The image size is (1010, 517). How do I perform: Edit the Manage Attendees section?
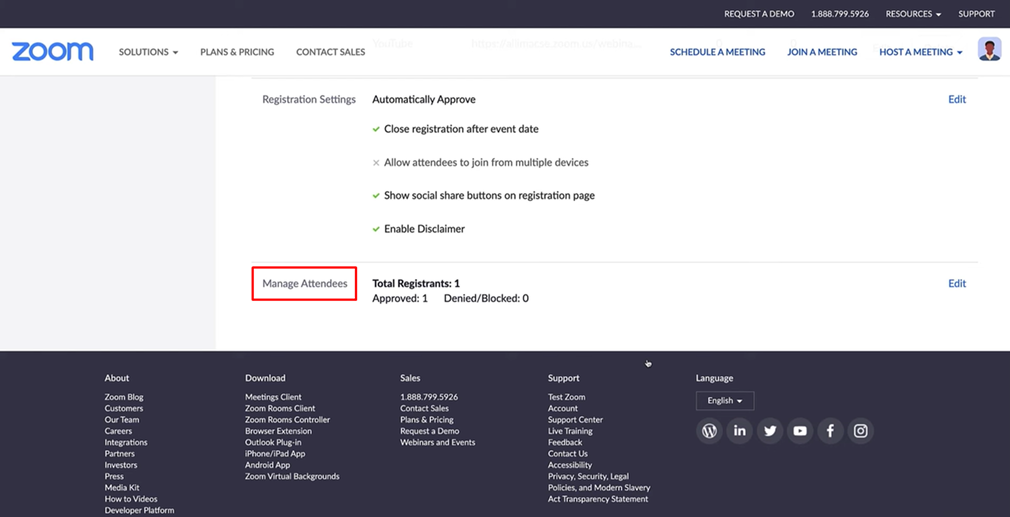coord(956,284)
